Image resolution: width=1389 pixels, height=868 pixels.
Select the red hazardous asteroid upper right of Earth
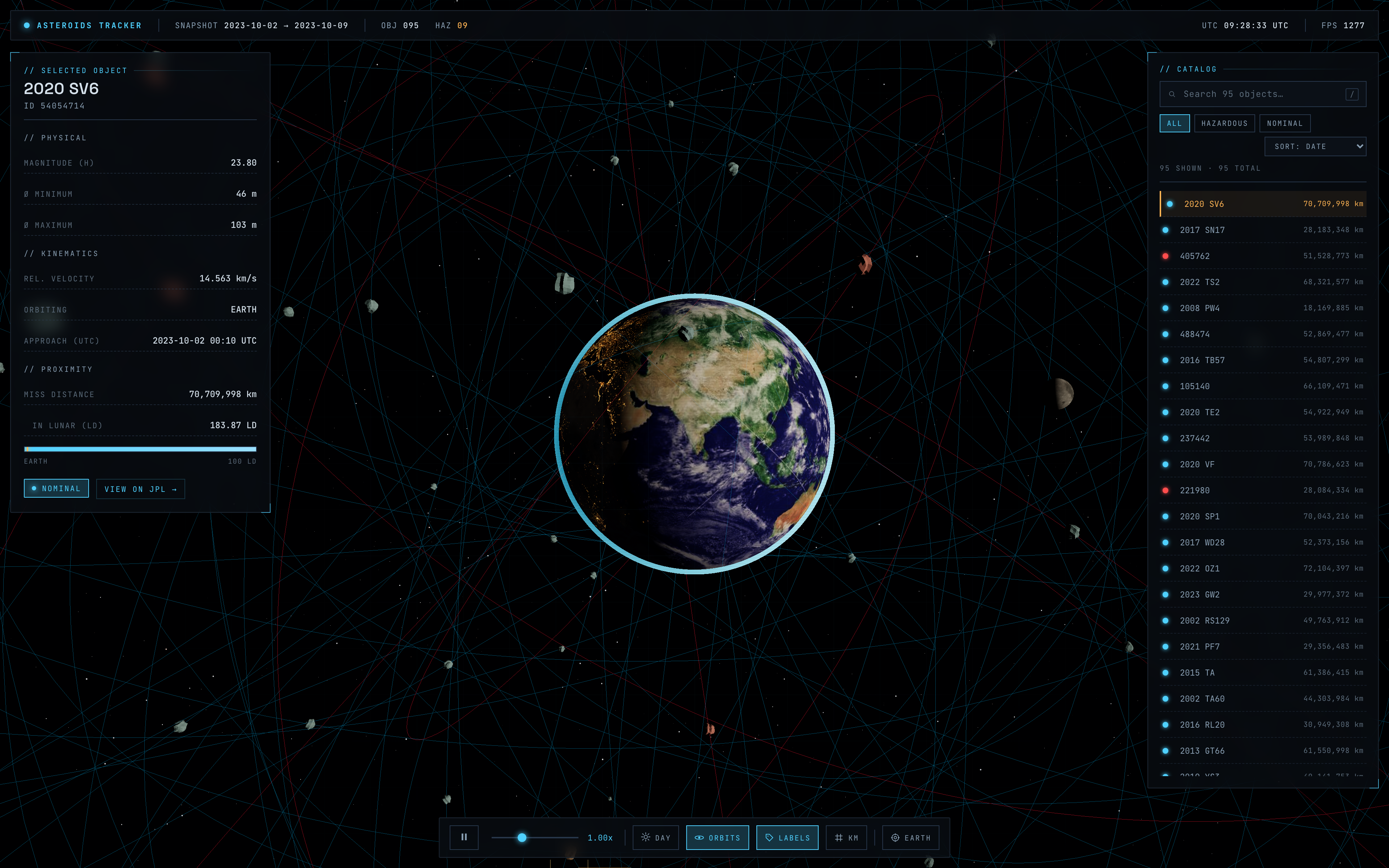coord(865,264)
